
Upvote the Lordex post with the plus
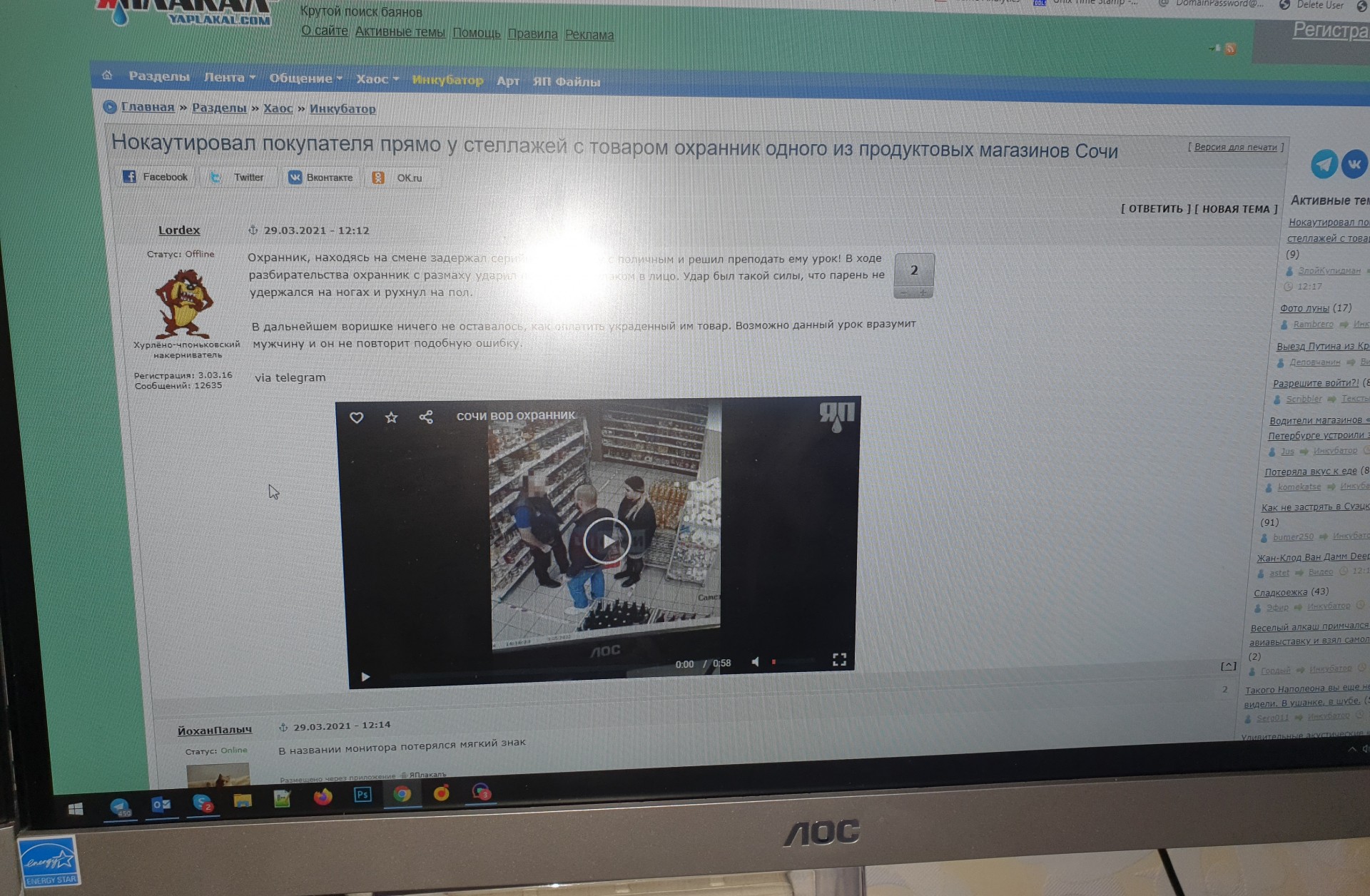click(x=923, y=292)
